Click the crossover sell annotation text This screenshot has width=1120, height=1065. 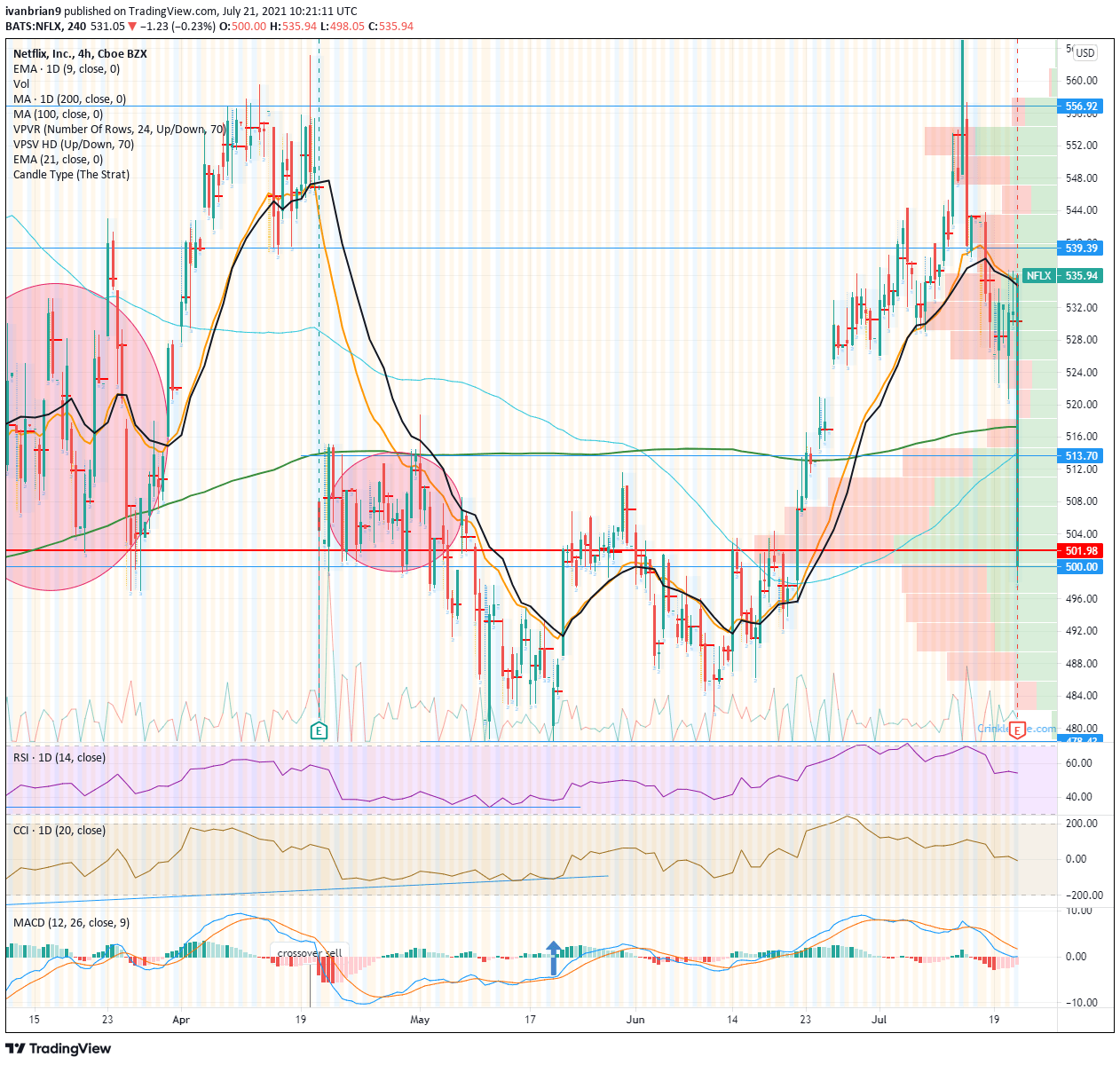coord(310,953)
